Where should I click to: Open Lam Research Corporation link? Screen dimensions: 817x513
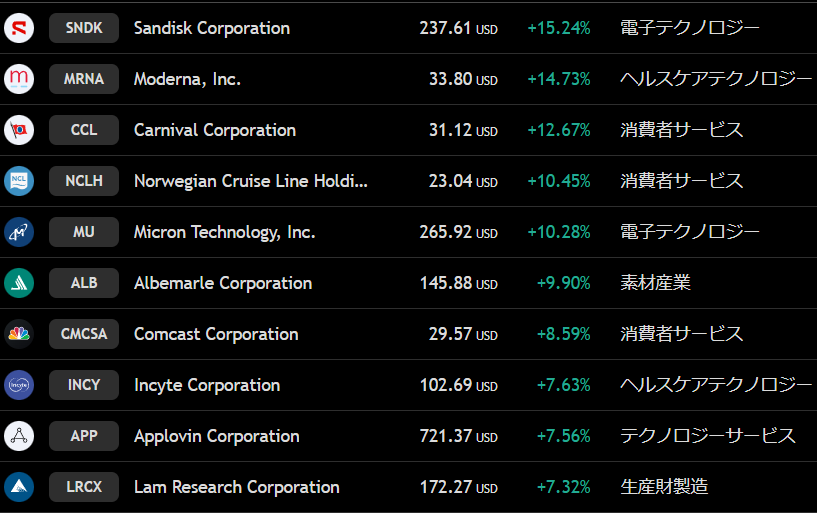pos(236,487)
